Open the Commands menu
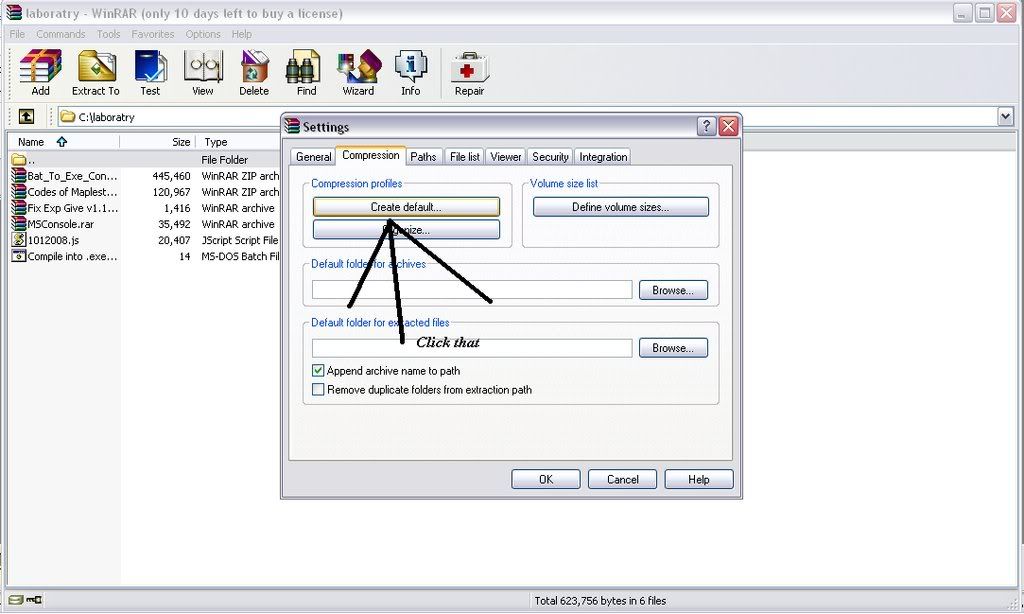This screenshot has width=1024, height=614. click(61, 34)
